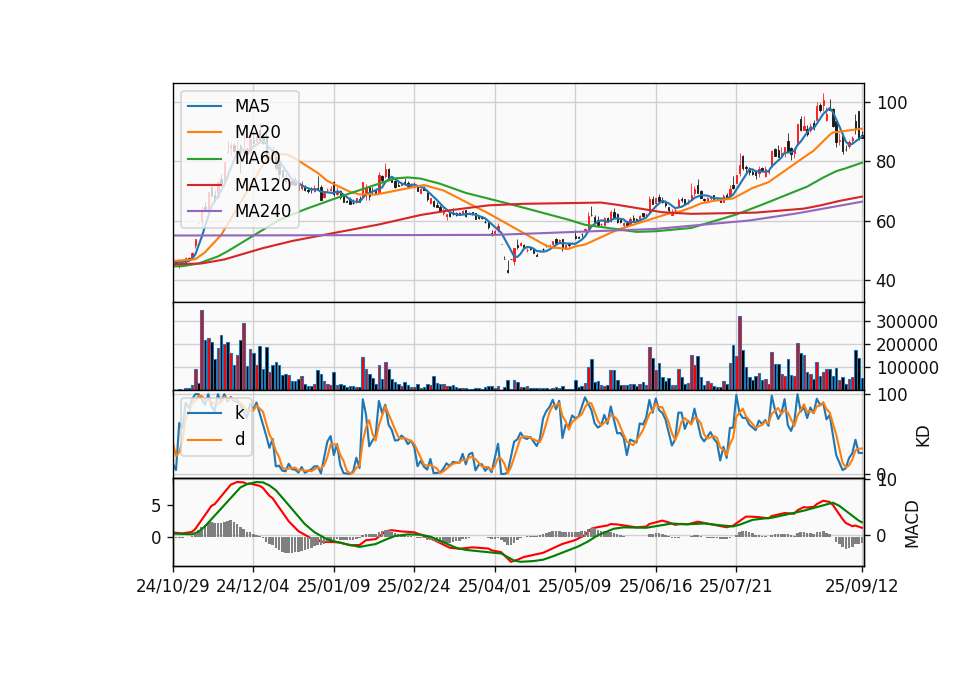960x690 pixels.
Task: Click the 25/06/16 date axis label
Action: [656, 586]
